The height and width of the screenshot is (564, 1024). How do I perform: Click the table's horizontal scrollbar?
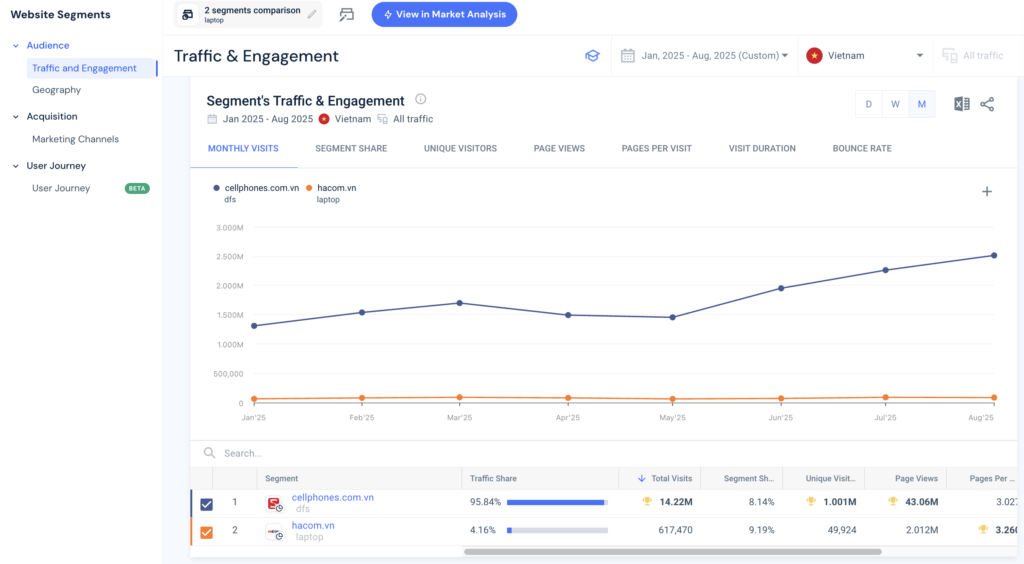[672, 551]
